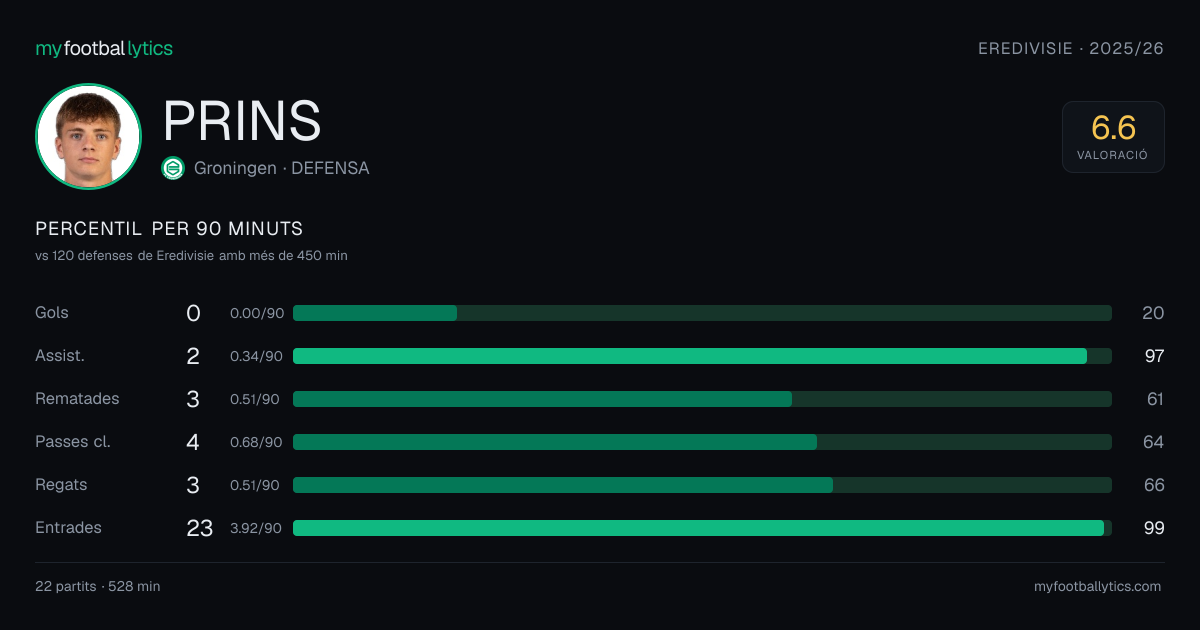Click the Assist. percentile number 97

point(1154,356)
